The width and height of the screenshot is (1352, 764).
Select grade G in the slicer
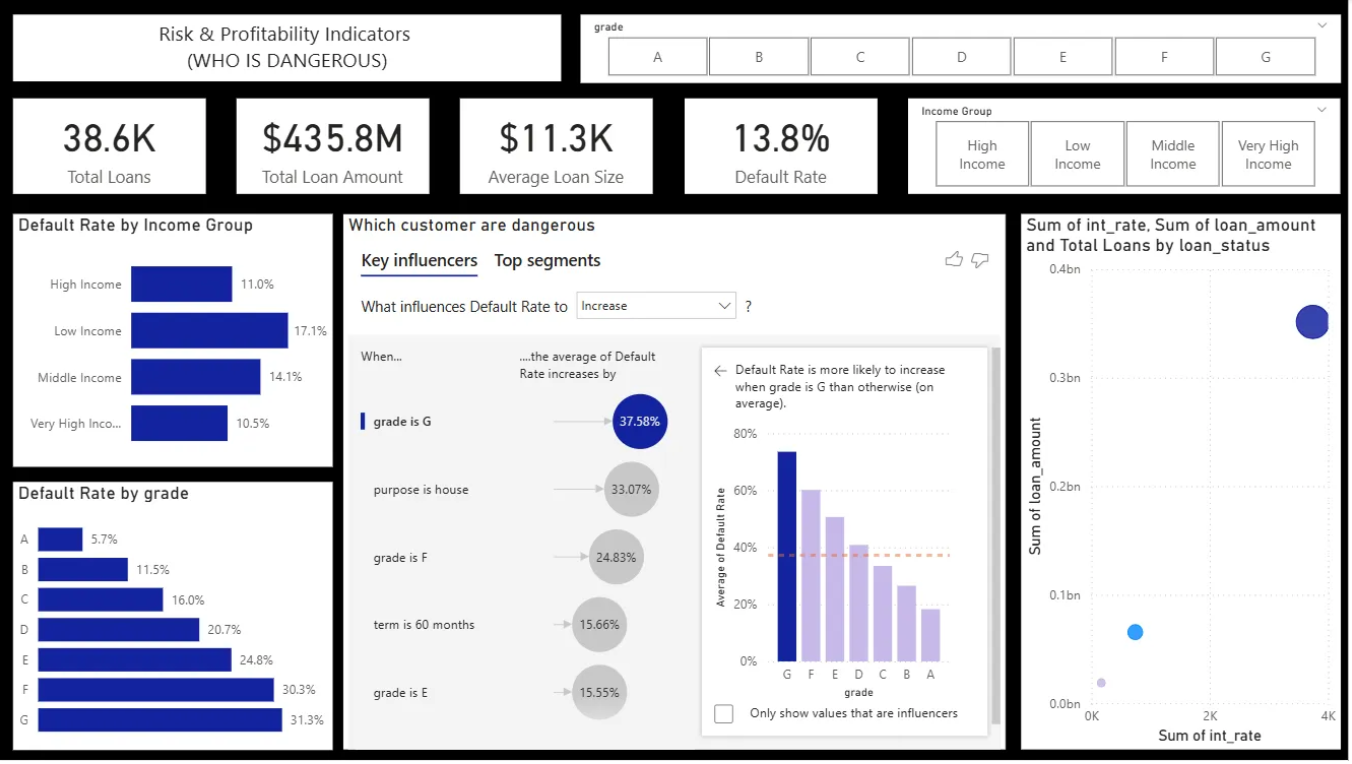[x=1266, y=57]
